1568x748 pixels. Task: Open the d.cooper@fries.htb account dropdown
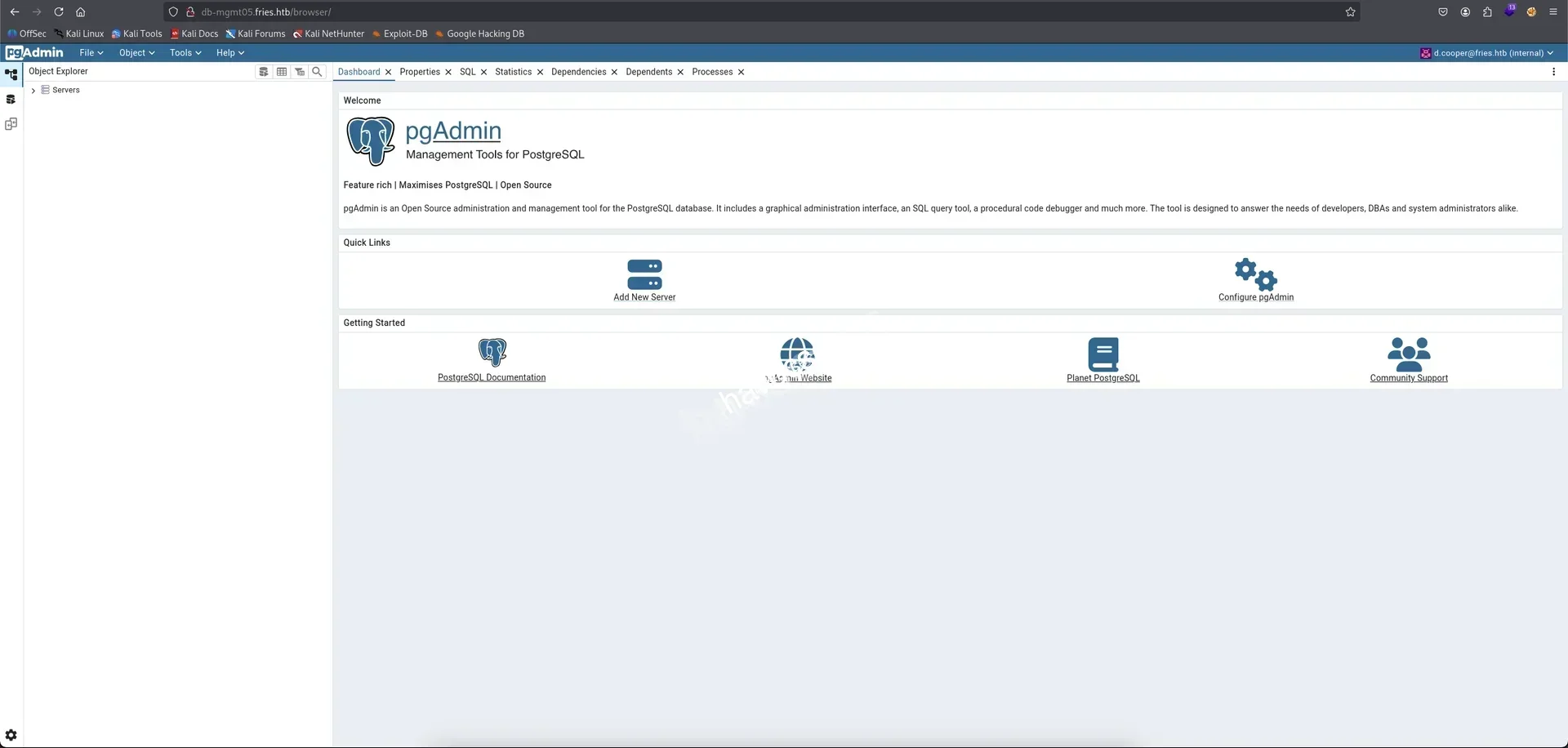click(1487, 52)
